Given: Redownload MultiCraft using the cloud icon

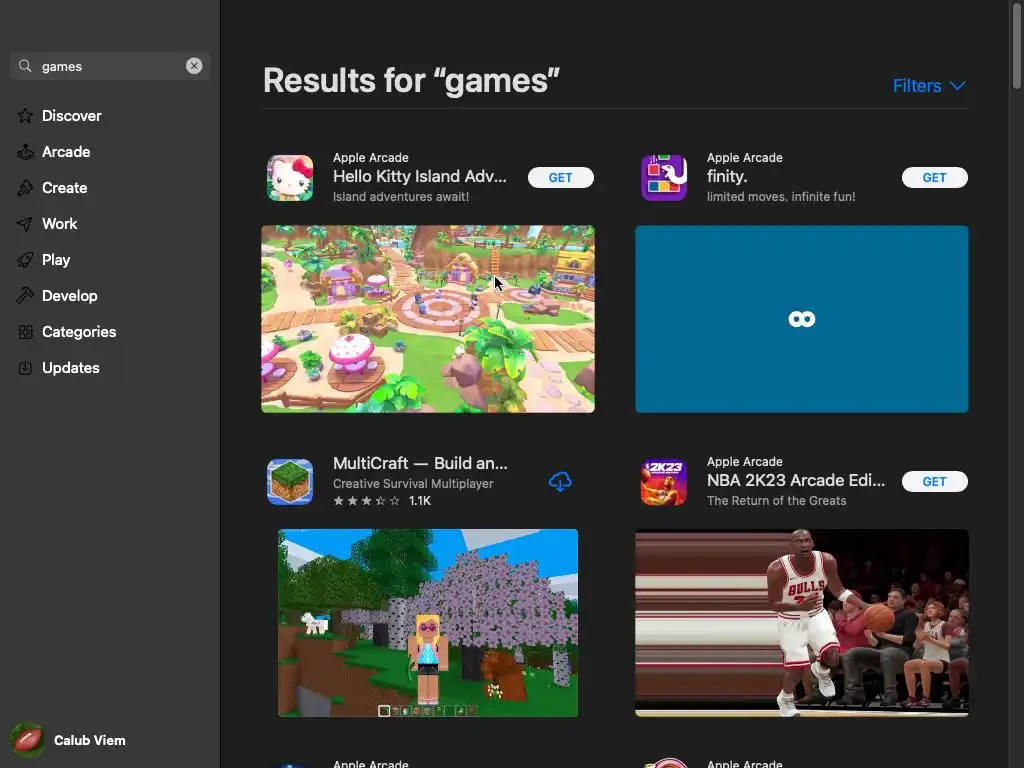Looking at the screenshot, I should pos(560,482).
